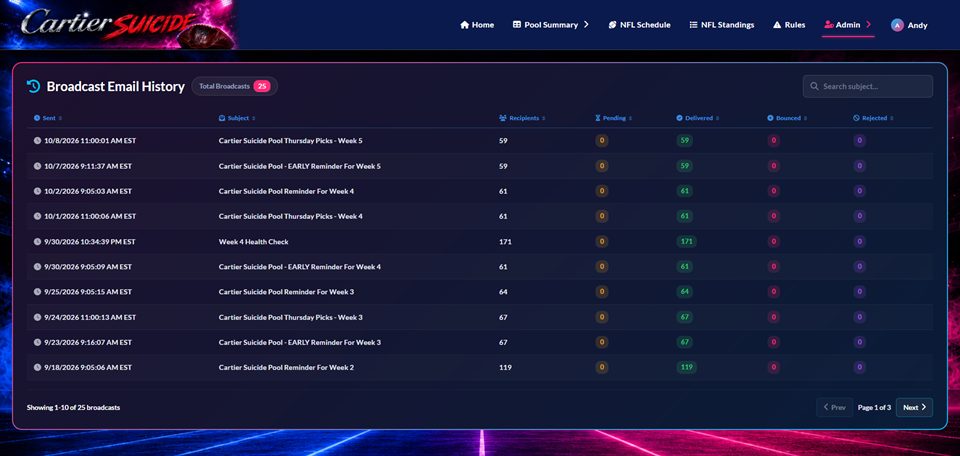Click recipients value 171 in Health Check row
The image size is (960, 456).
505,242
